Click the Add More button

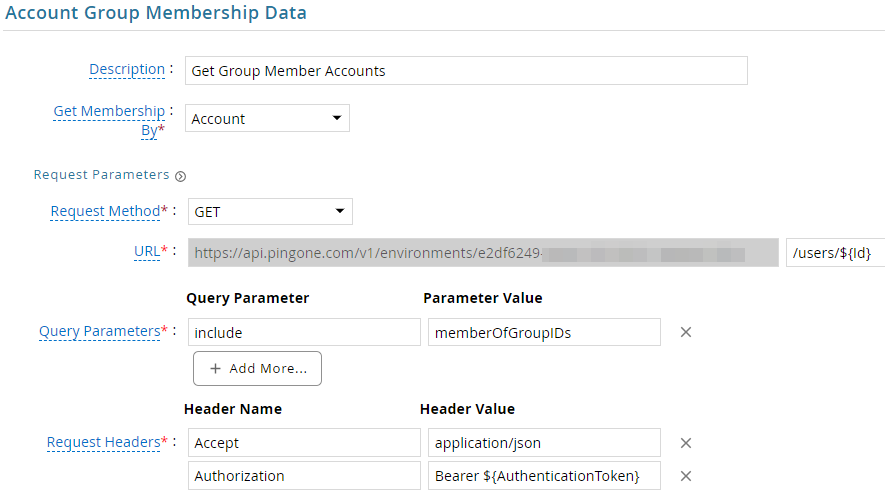click(x=257, y=369)
